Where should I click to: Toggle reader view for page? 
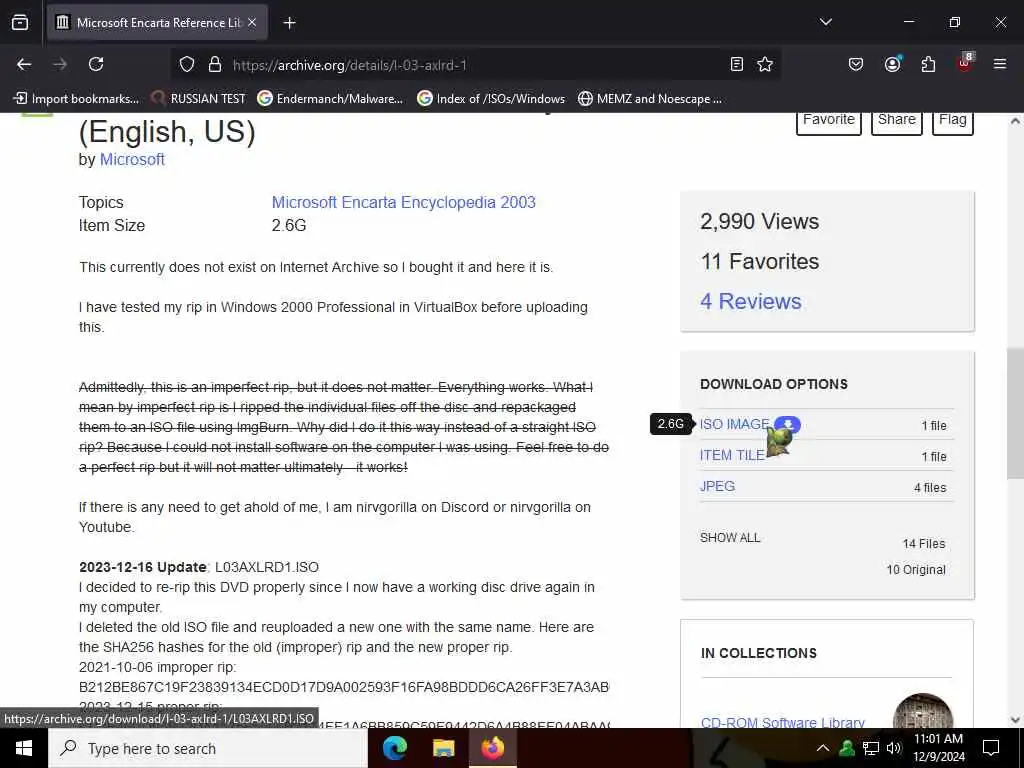(737, 64)
